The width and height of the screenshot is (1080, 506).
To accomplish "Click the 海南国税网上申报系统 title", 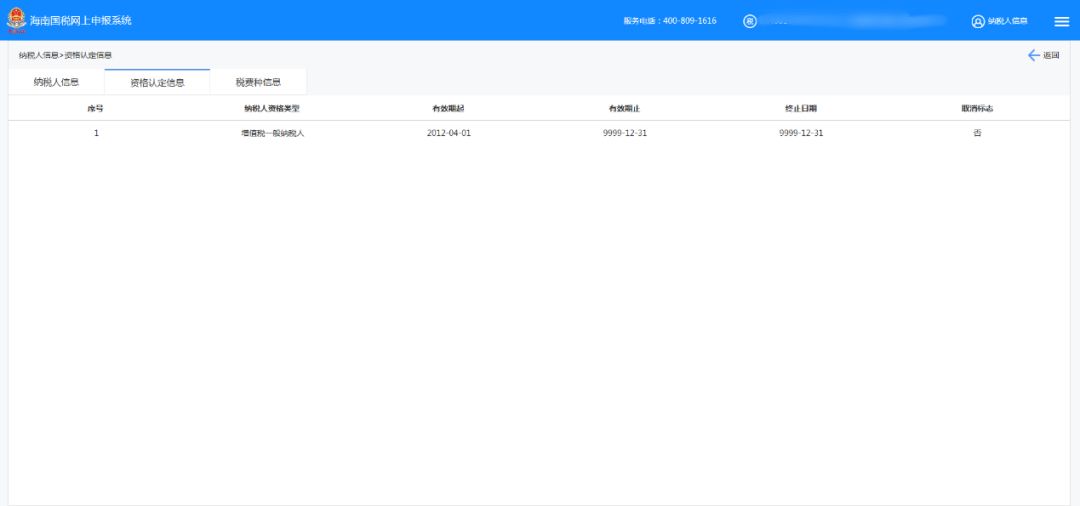I will pyautogui.click(x=81, y=21).
